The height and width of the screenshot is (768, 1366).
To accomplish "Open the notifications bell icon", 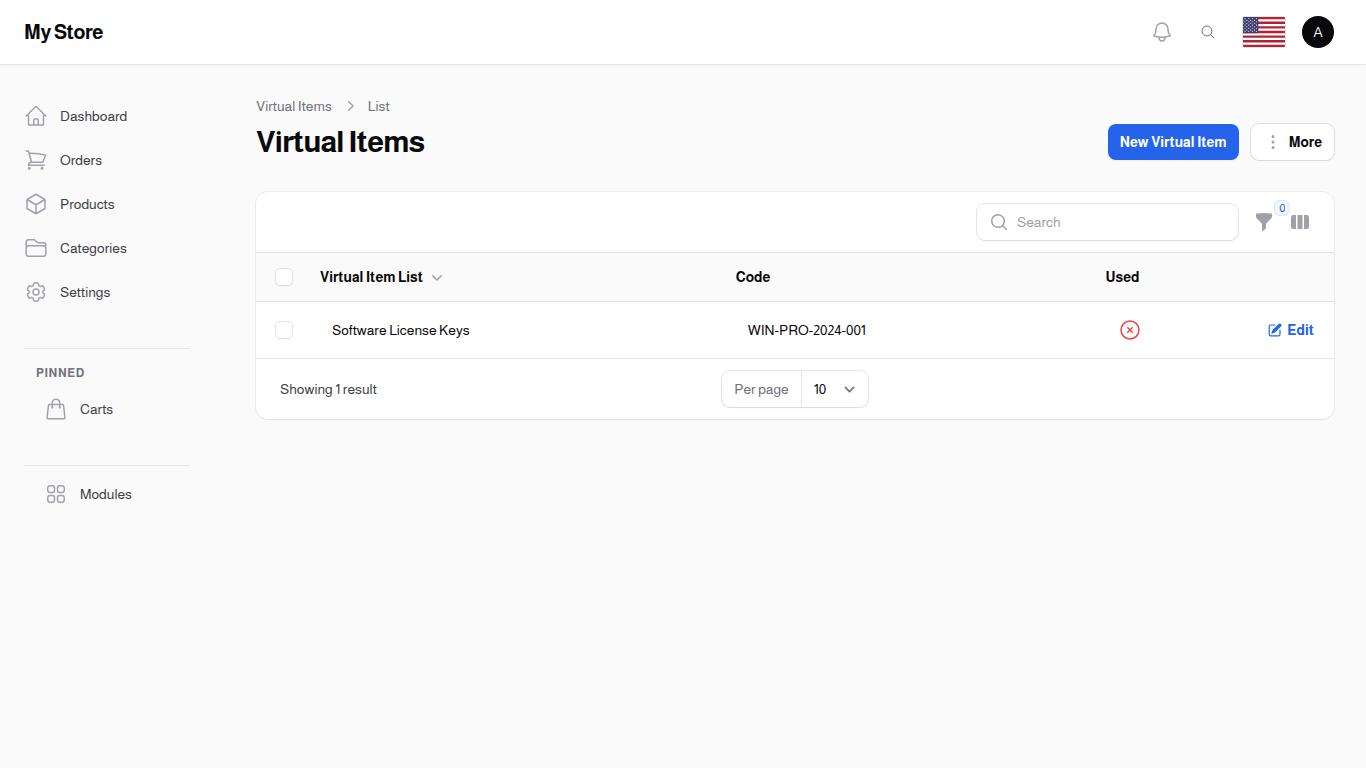I will [1162, 31].
